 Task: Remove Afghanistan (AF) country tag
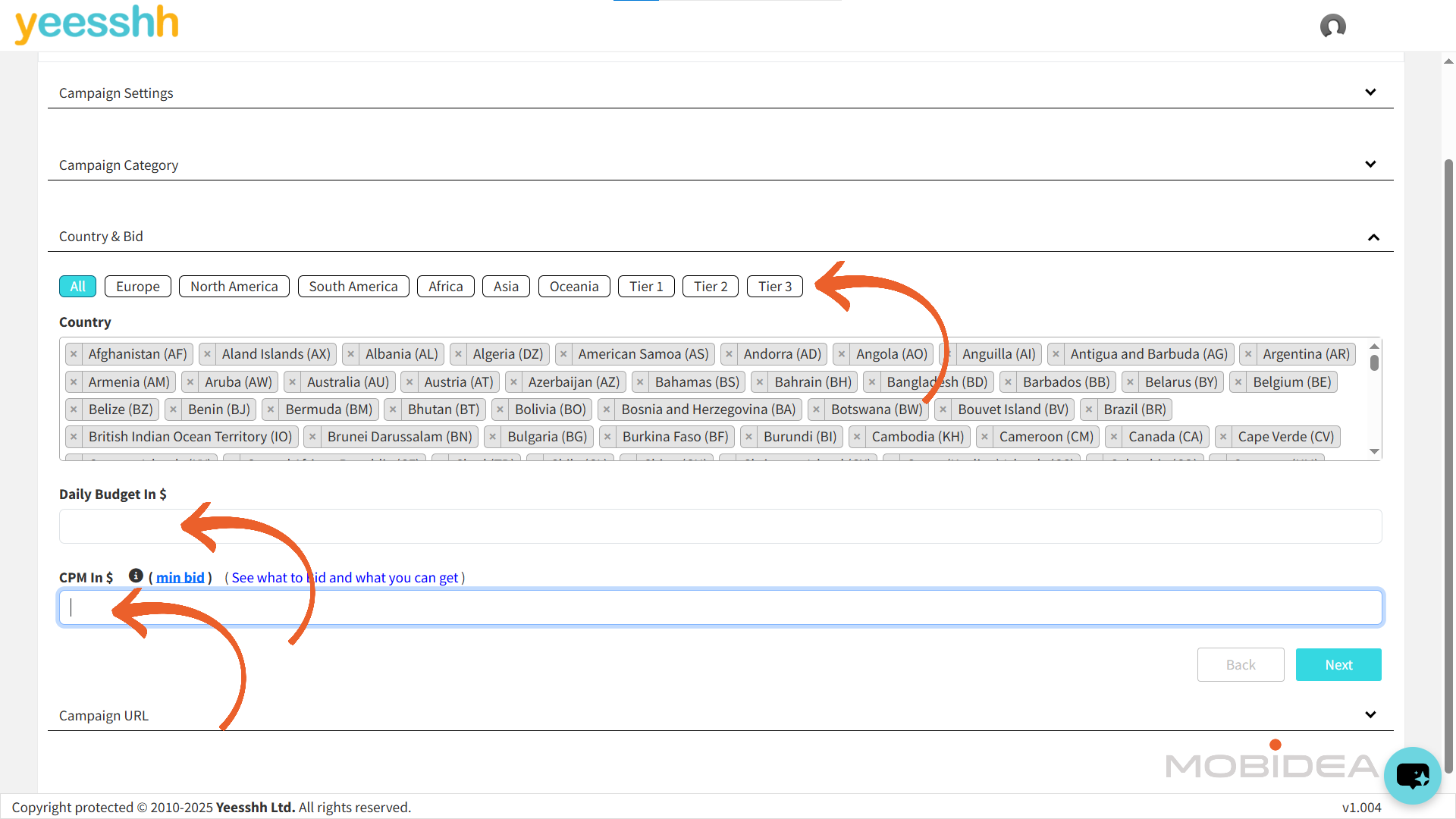(74, 354)
